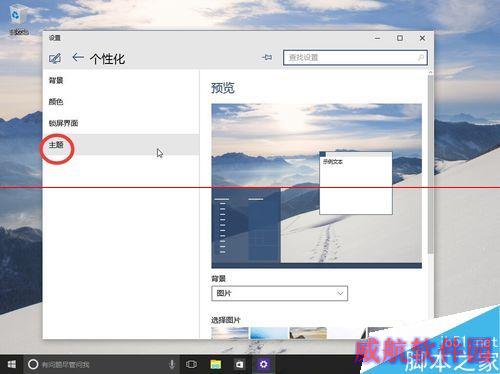Activate the Cortana microphone icon
The width and height of the screenshot is (500, 374).
click(172, 364)
